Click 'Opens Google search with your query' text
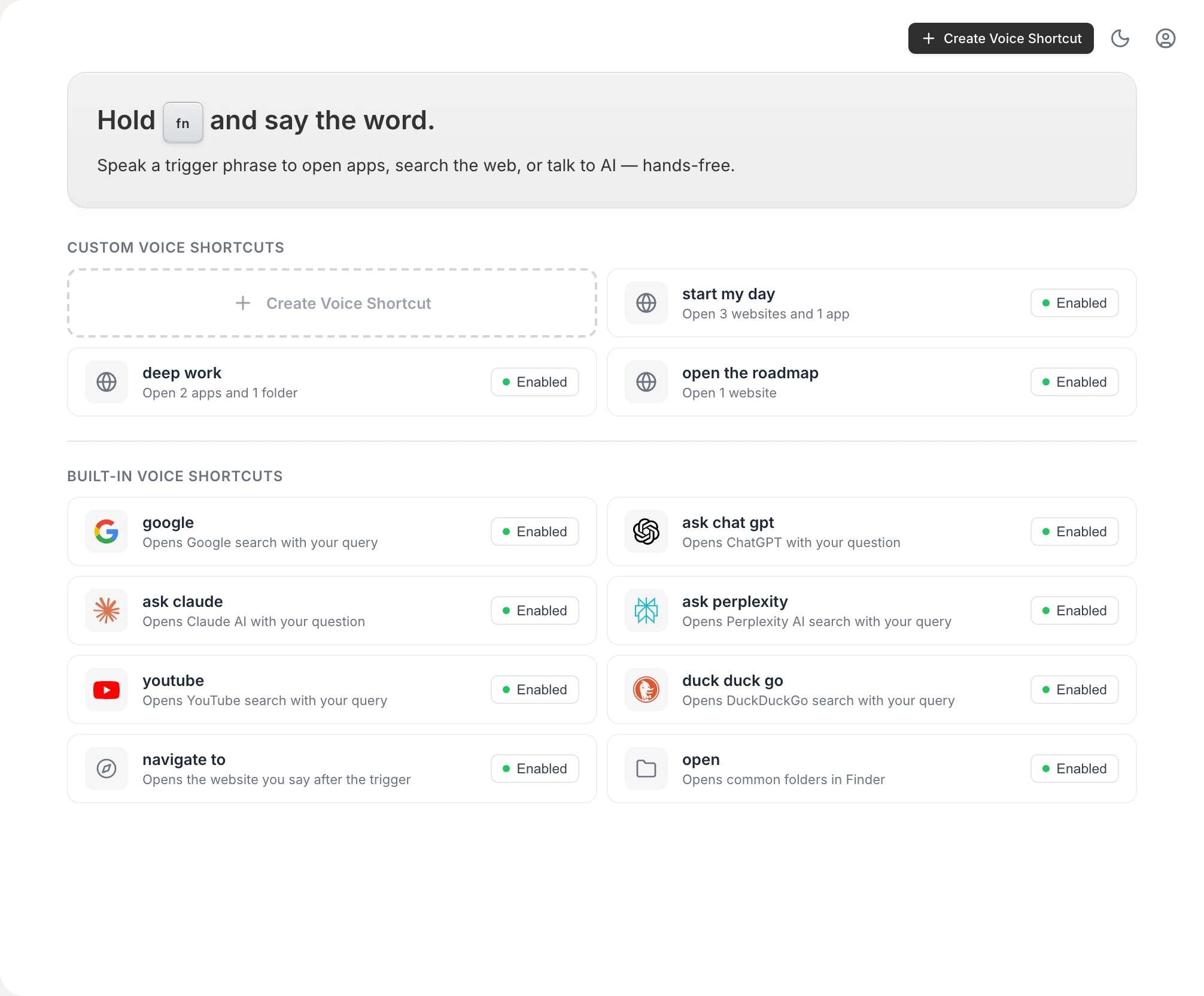 point(260,542)
